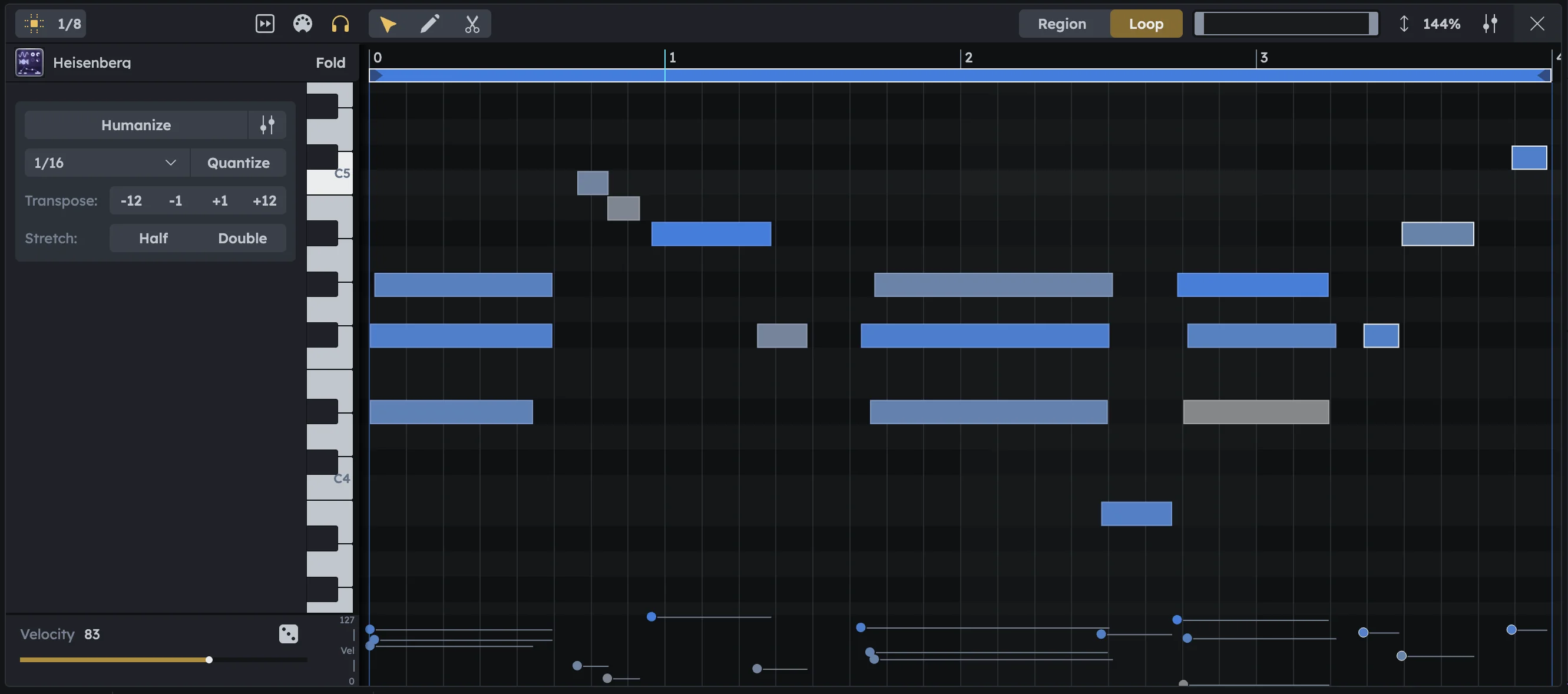This screenshot has height=694, width=1568.
Task: Click the vertical zoom arrows icon
Action: pyautogui.click(x=1403, y=24)
